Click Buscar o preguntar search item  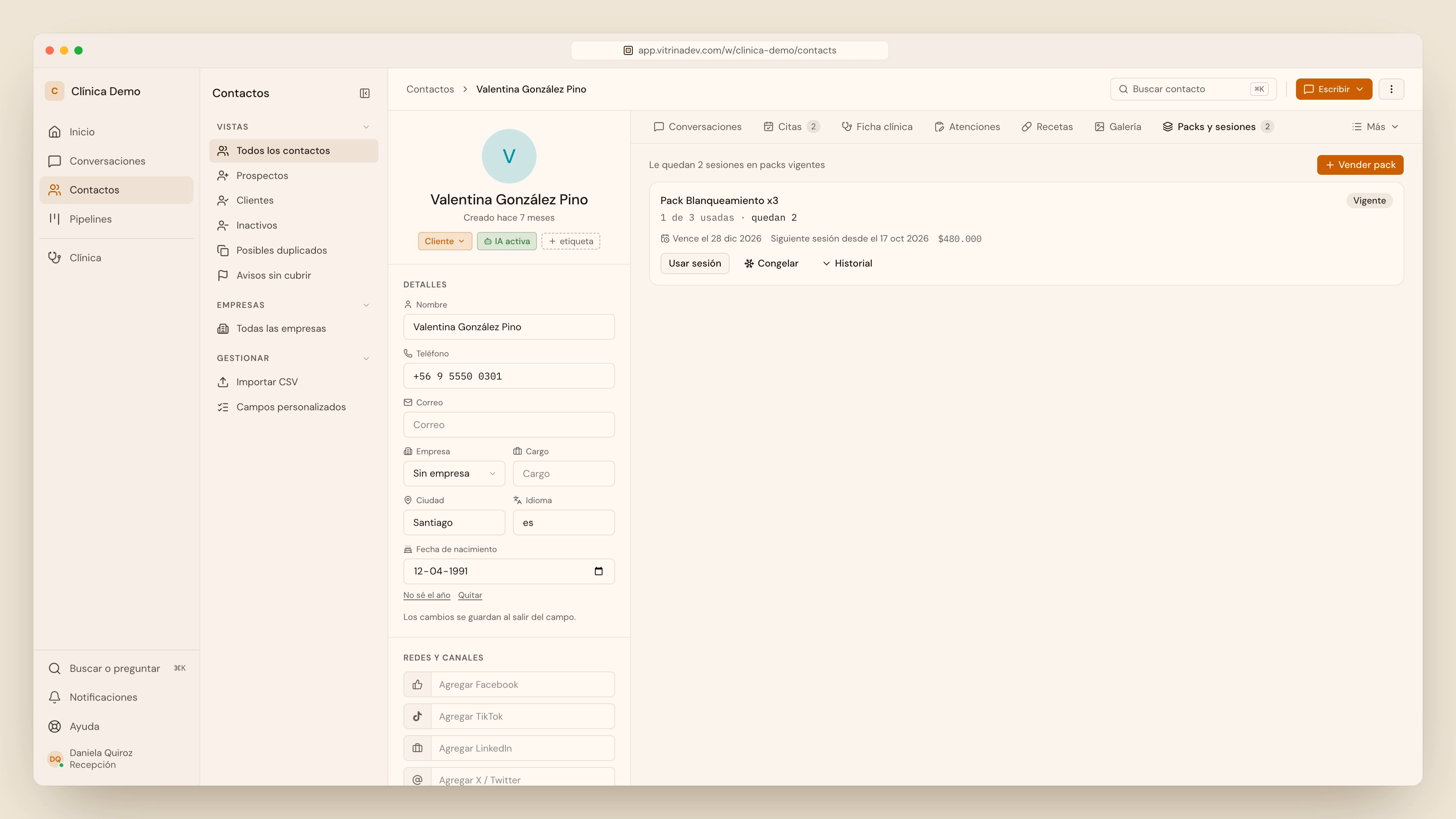click(x=116, y=668)
